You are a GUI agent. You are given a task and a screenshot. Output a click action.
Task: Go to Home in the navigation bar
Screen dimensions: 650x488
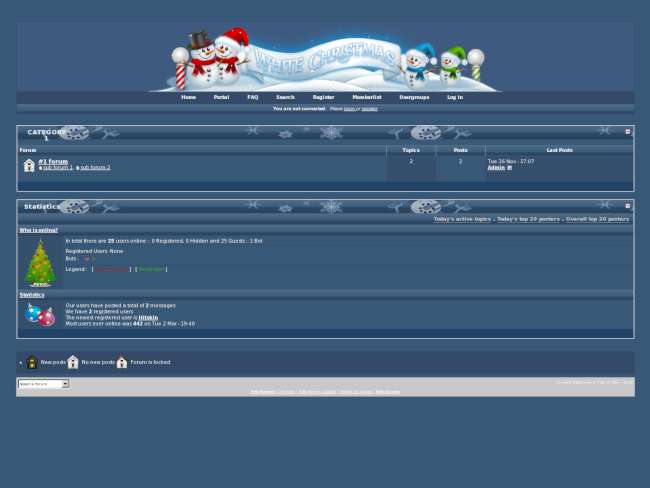(188, 97)
